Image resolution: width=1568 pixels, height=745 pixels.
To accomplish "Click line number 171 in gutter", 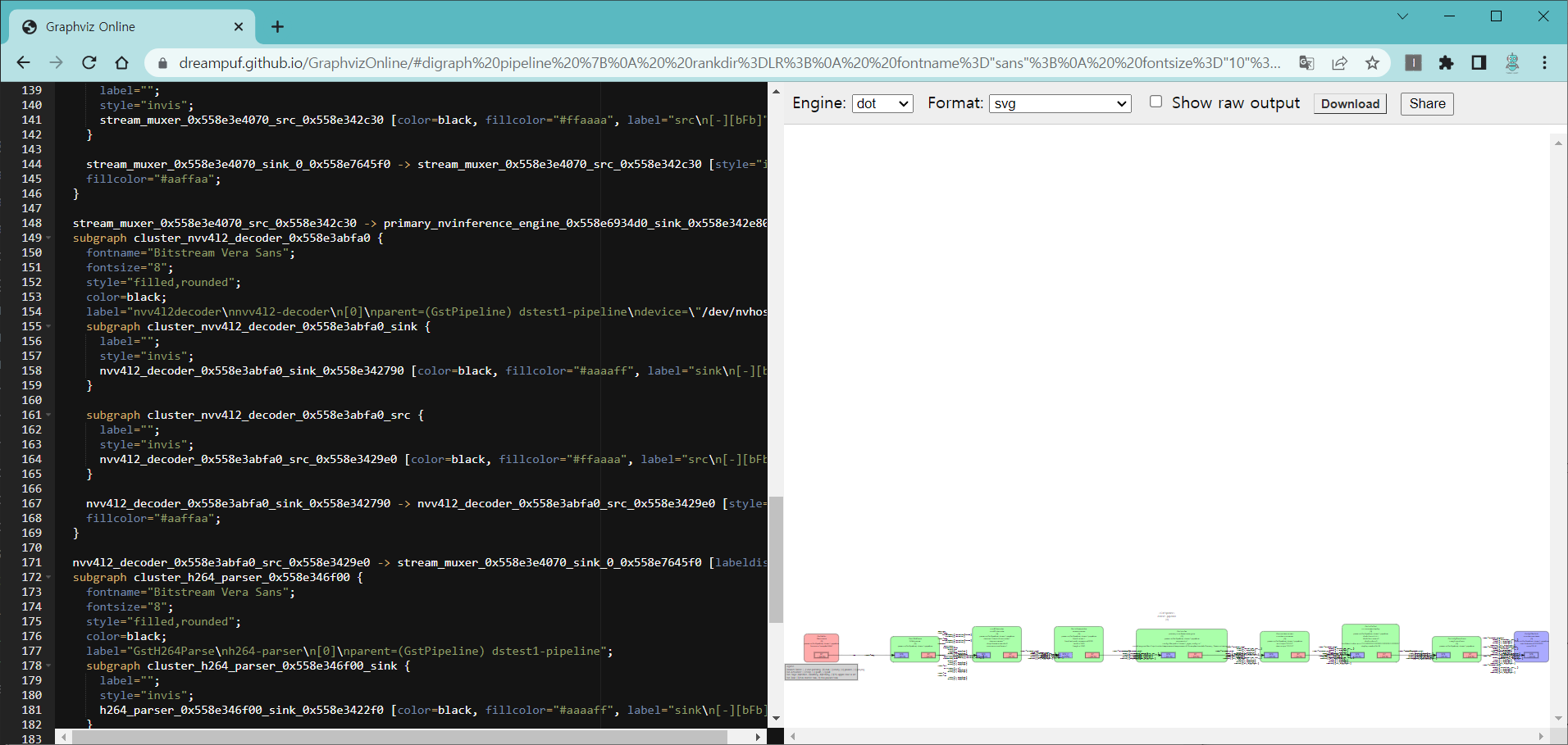I will point(32,562).
